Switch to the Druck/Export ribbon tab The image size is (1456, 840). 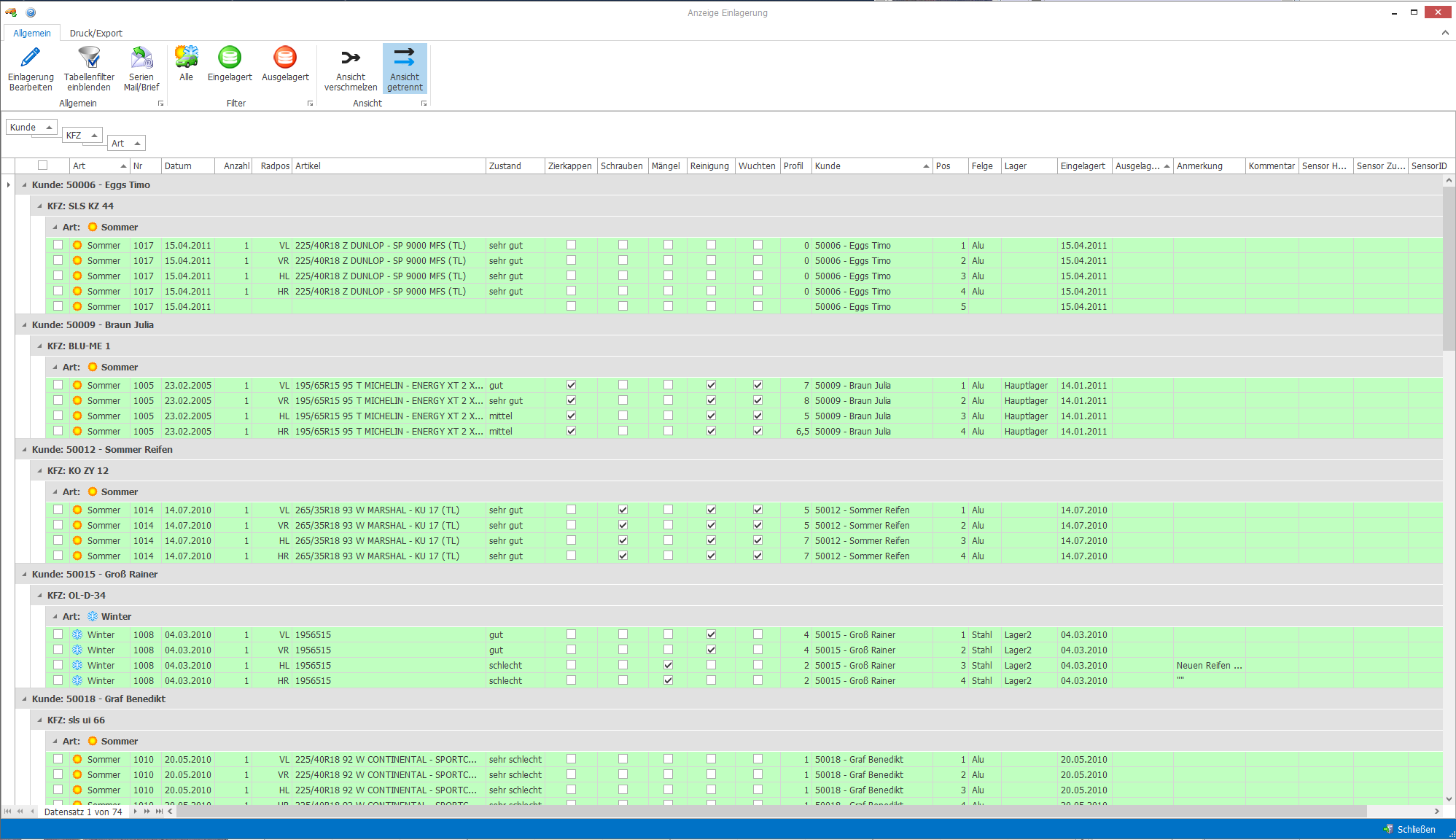tap(96, 33)
